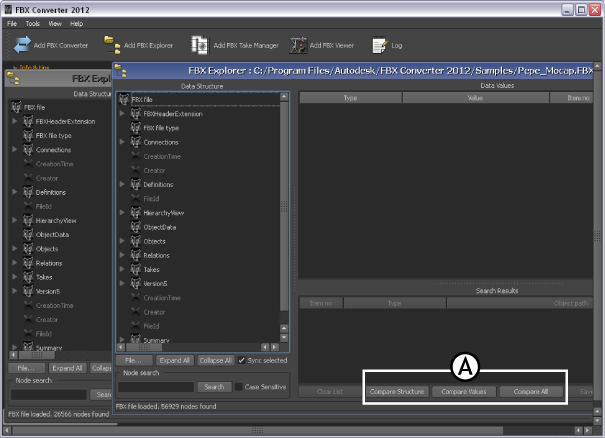Click 'FBX file loaded. 56929 nodes found' status text
The image size is (605, 438).
pyautogui.click(x=166, y=406)
